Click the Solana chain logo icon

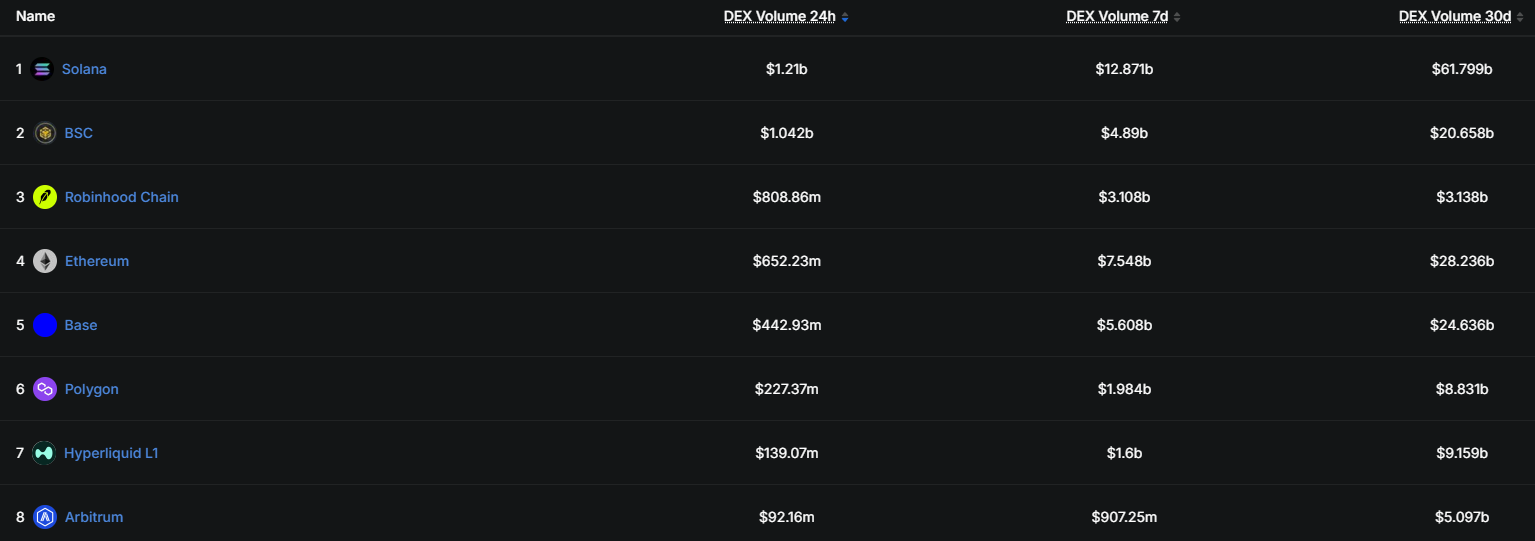point(42,69)
